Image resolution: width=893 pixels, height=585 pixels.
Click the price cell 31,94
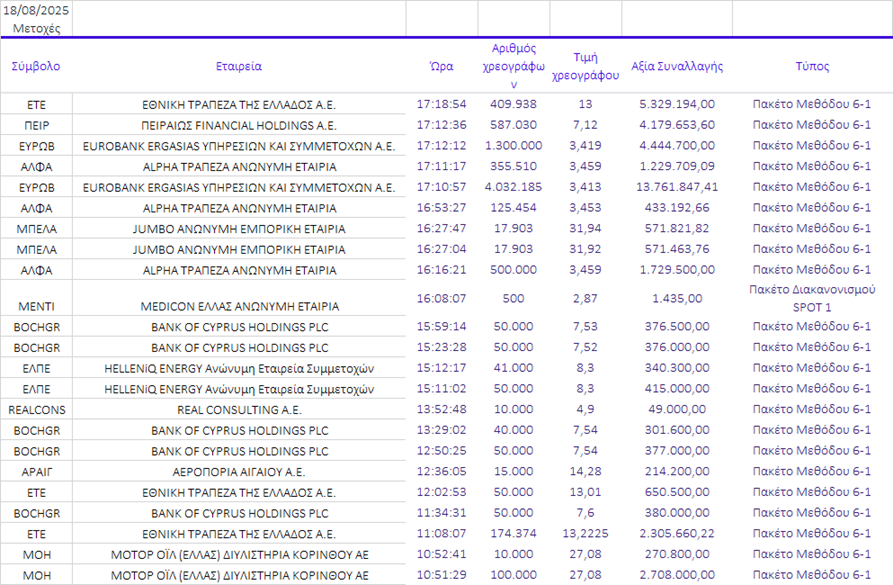(x=585, y=228)
